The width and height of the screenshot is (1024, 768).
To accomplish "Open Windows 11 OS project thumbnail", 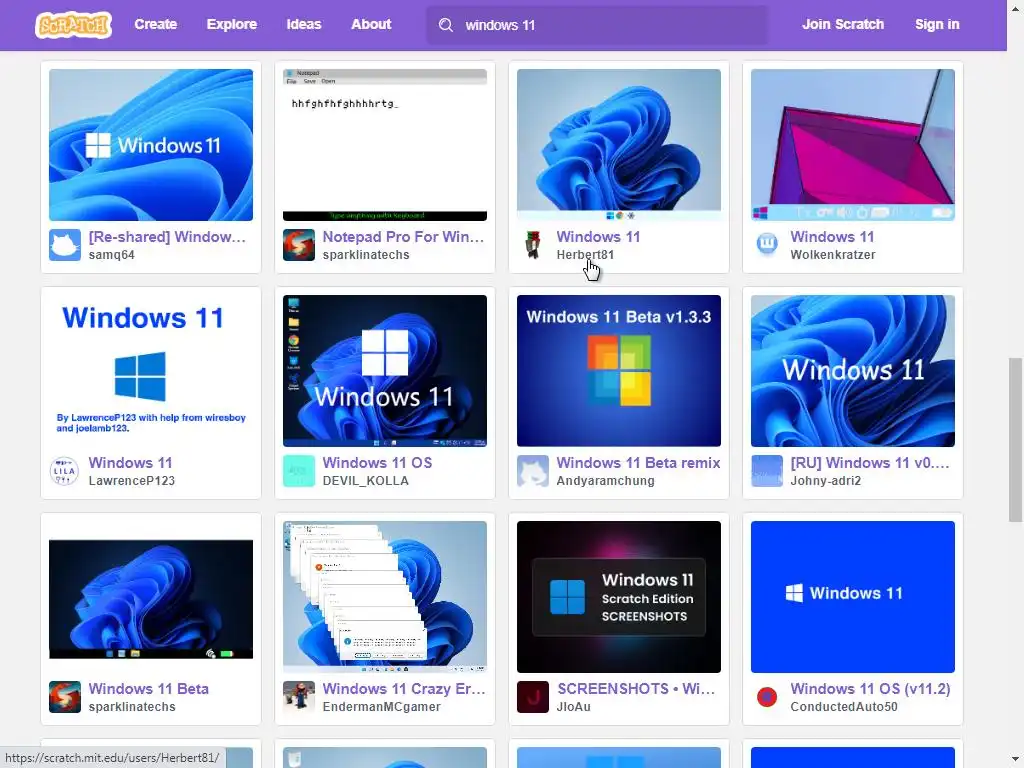I will point(385,371).
